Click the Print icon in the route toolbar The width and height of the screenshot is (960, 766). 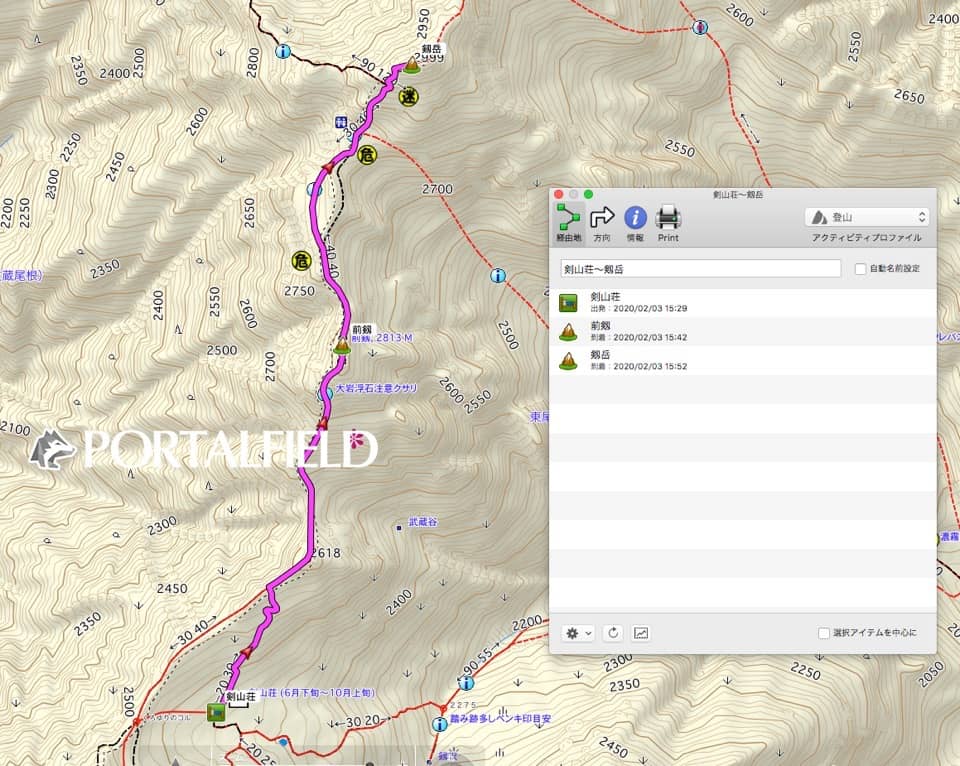[x=668, y=218]
